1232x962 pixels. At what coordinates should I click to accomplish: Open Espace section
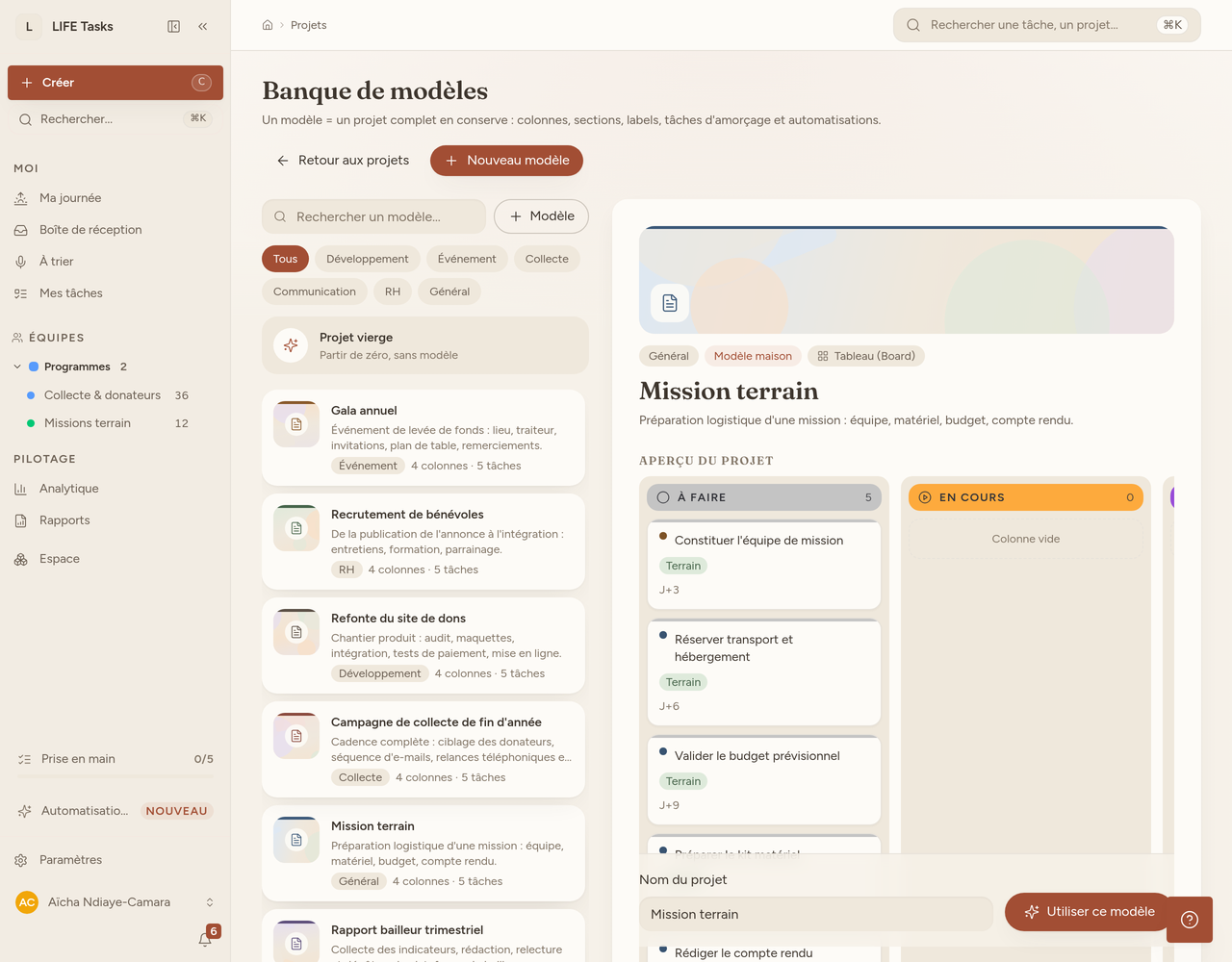tap(115, 559)
